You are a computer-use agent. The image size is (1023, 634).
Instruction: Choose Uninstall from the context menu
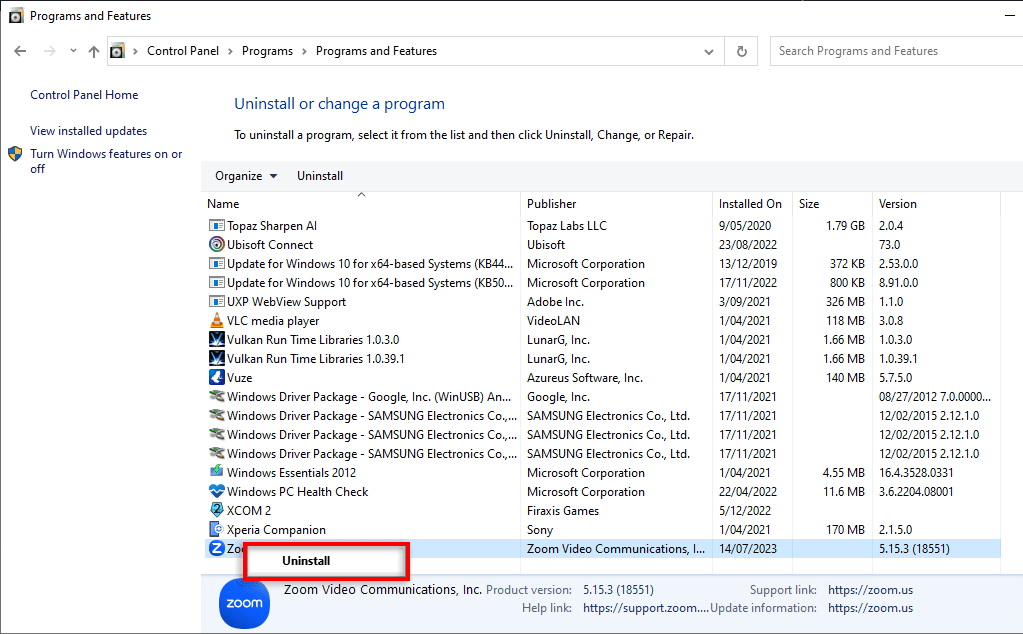[306, 561]
